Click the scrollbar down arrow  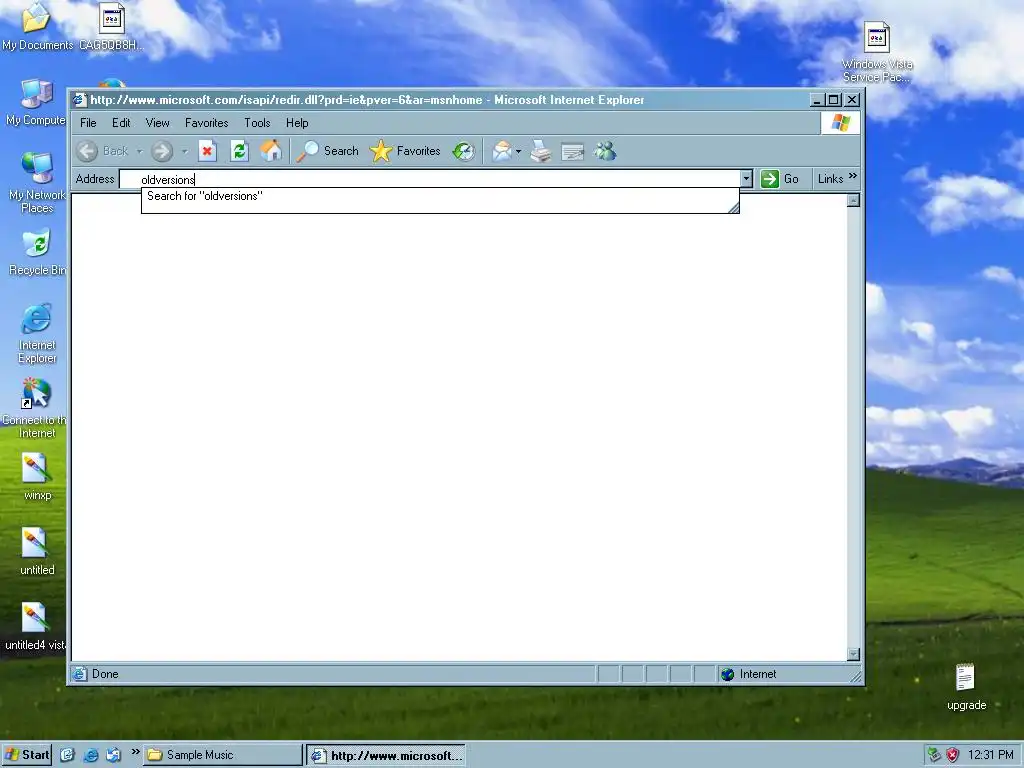(853, 654)
